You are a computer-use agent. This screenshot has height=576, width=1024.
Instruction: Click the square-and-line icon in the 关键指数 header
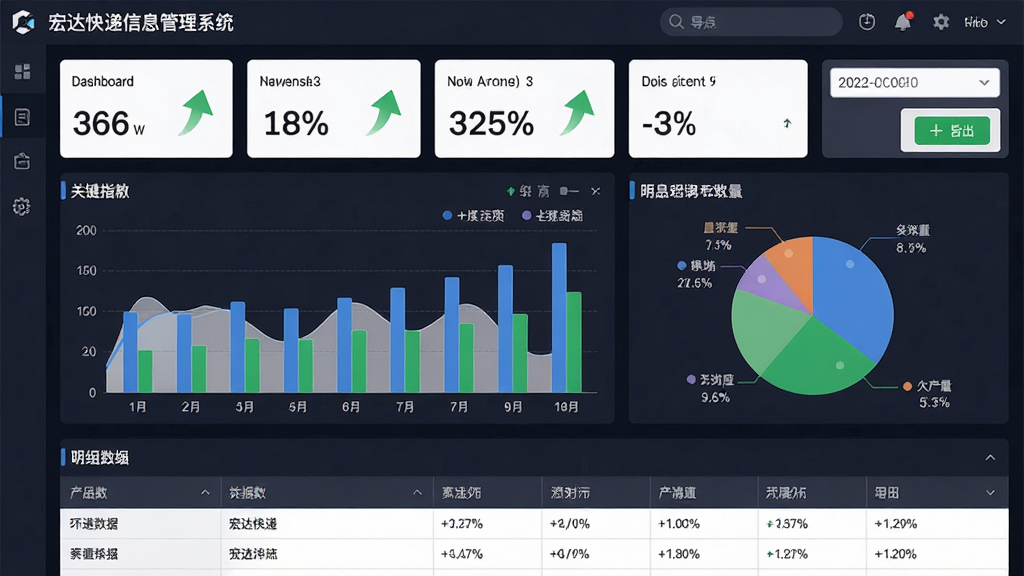coord(569,191)
